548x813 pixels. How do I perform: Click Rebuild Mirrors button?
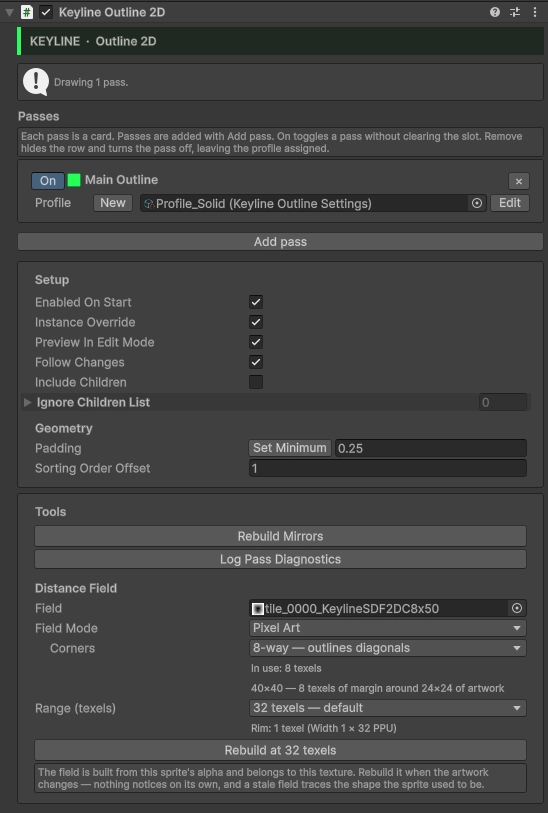click(280, 536)
